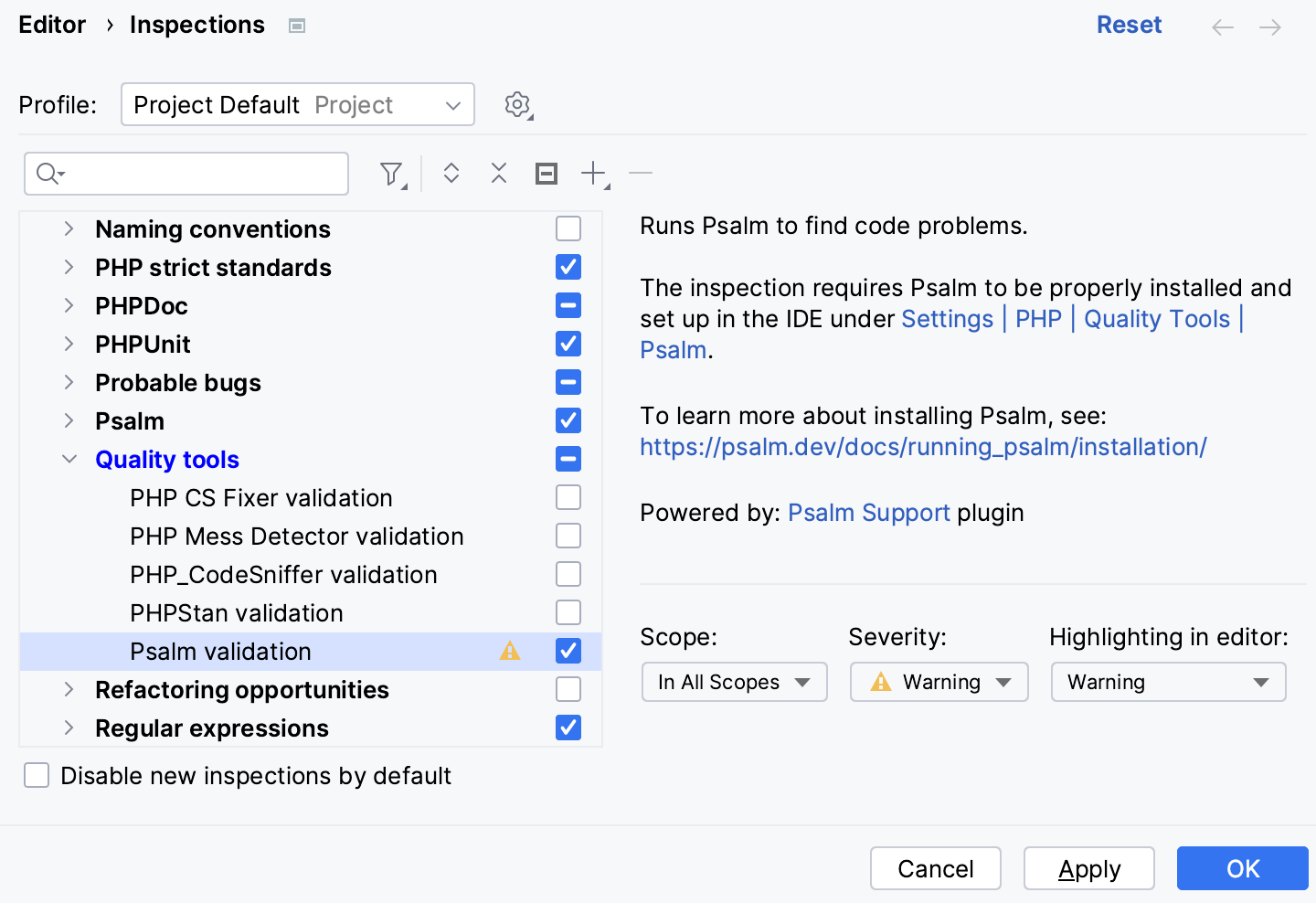
Task: Expand all inspection tree nodes
Action: 451,173
